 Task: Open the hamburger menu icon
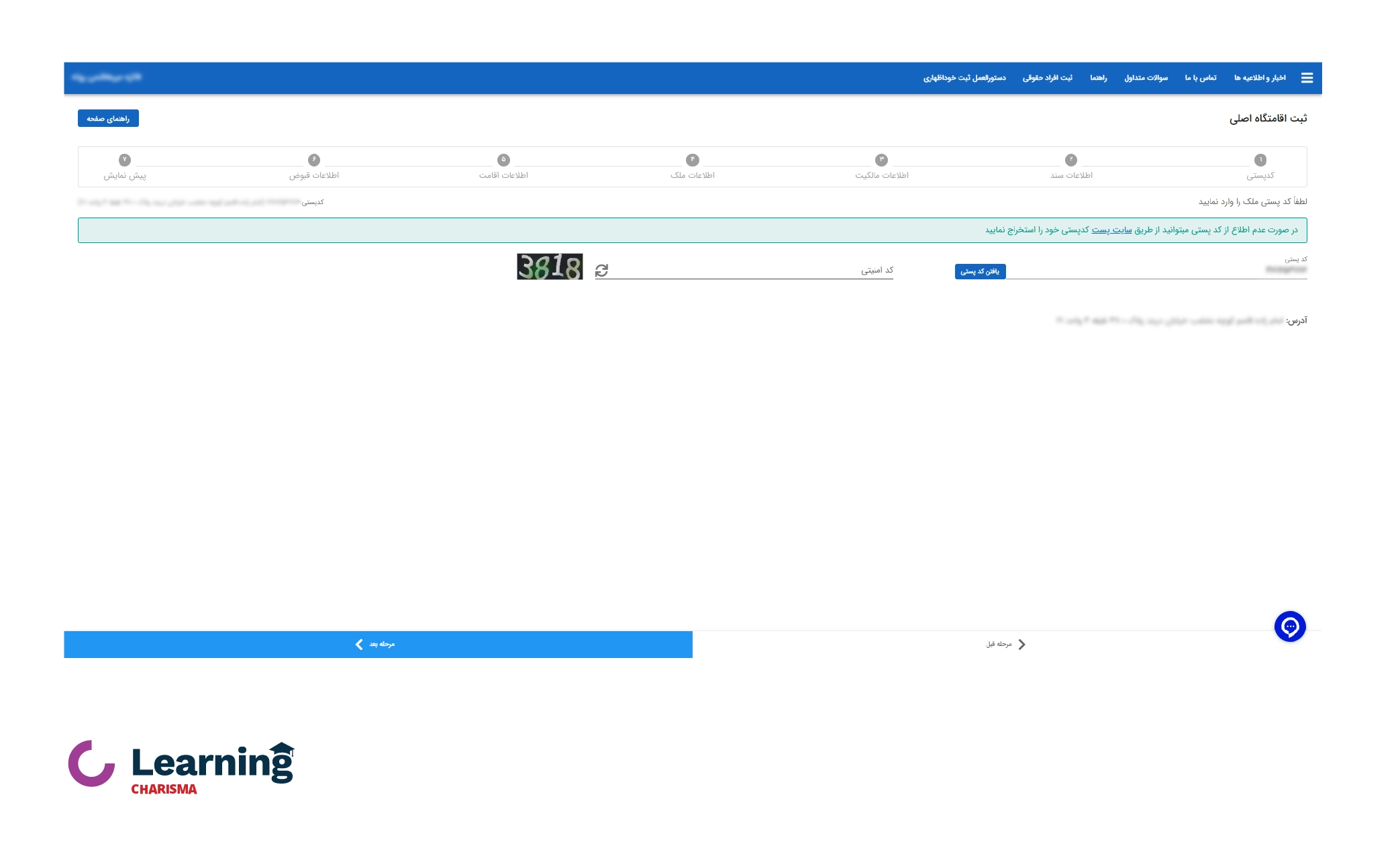[x=1307, y=78]
